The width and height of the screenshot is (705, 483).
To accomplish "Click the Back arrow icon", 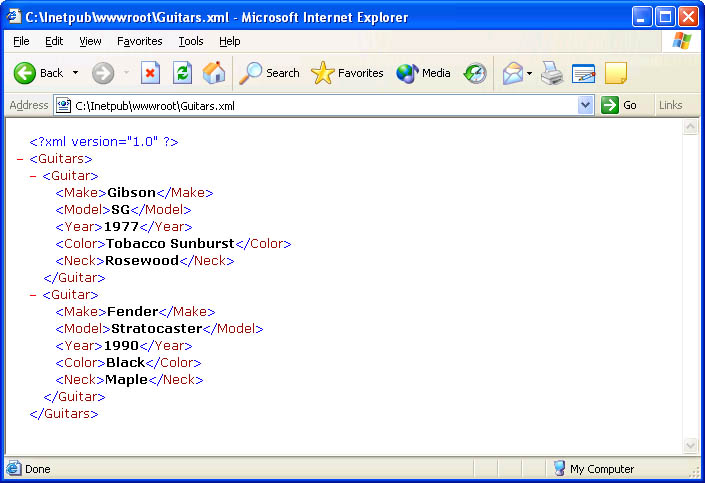I will click(24, 73).
